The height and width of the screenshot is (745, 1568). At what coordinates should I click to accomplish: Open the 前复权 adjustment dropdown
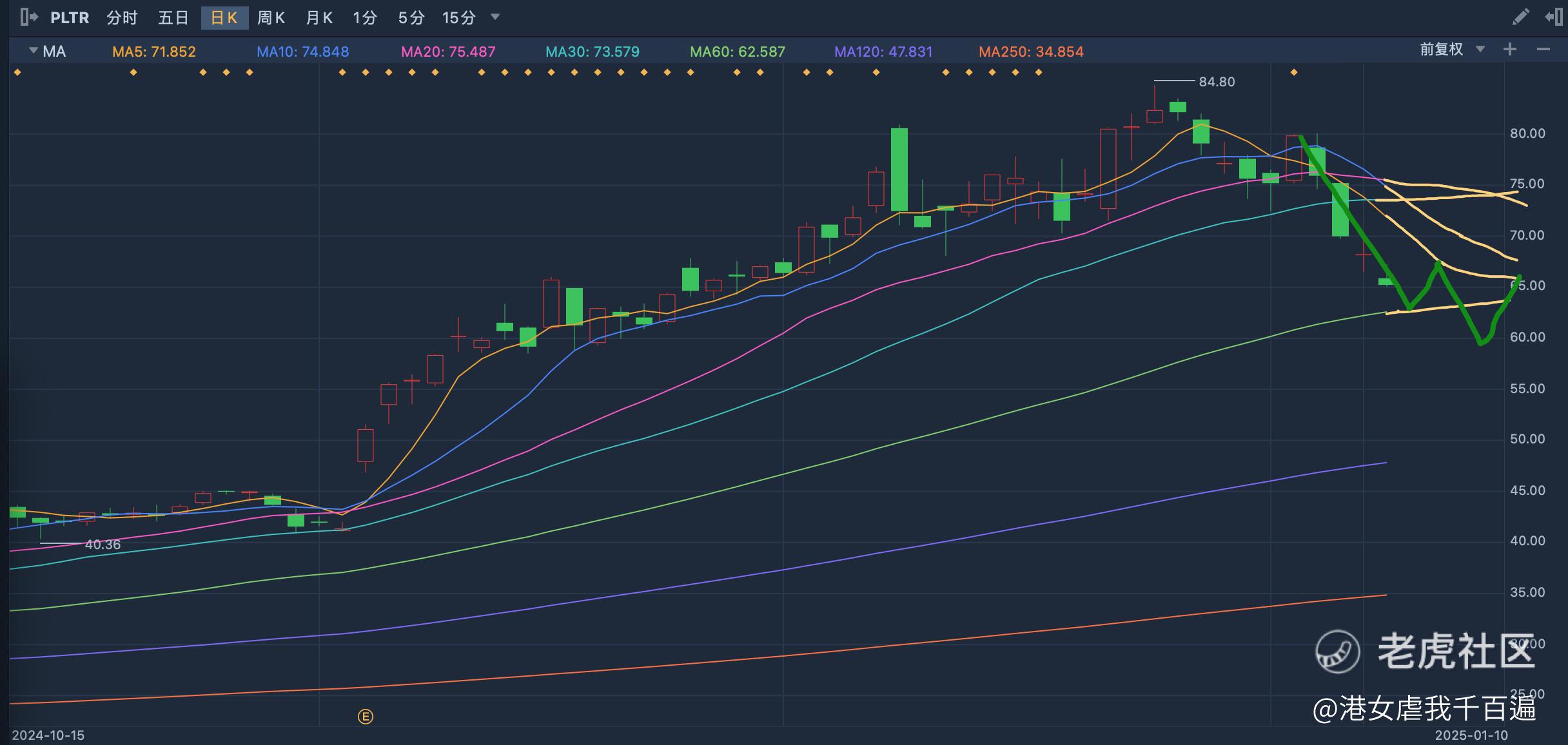[1452, 50]
